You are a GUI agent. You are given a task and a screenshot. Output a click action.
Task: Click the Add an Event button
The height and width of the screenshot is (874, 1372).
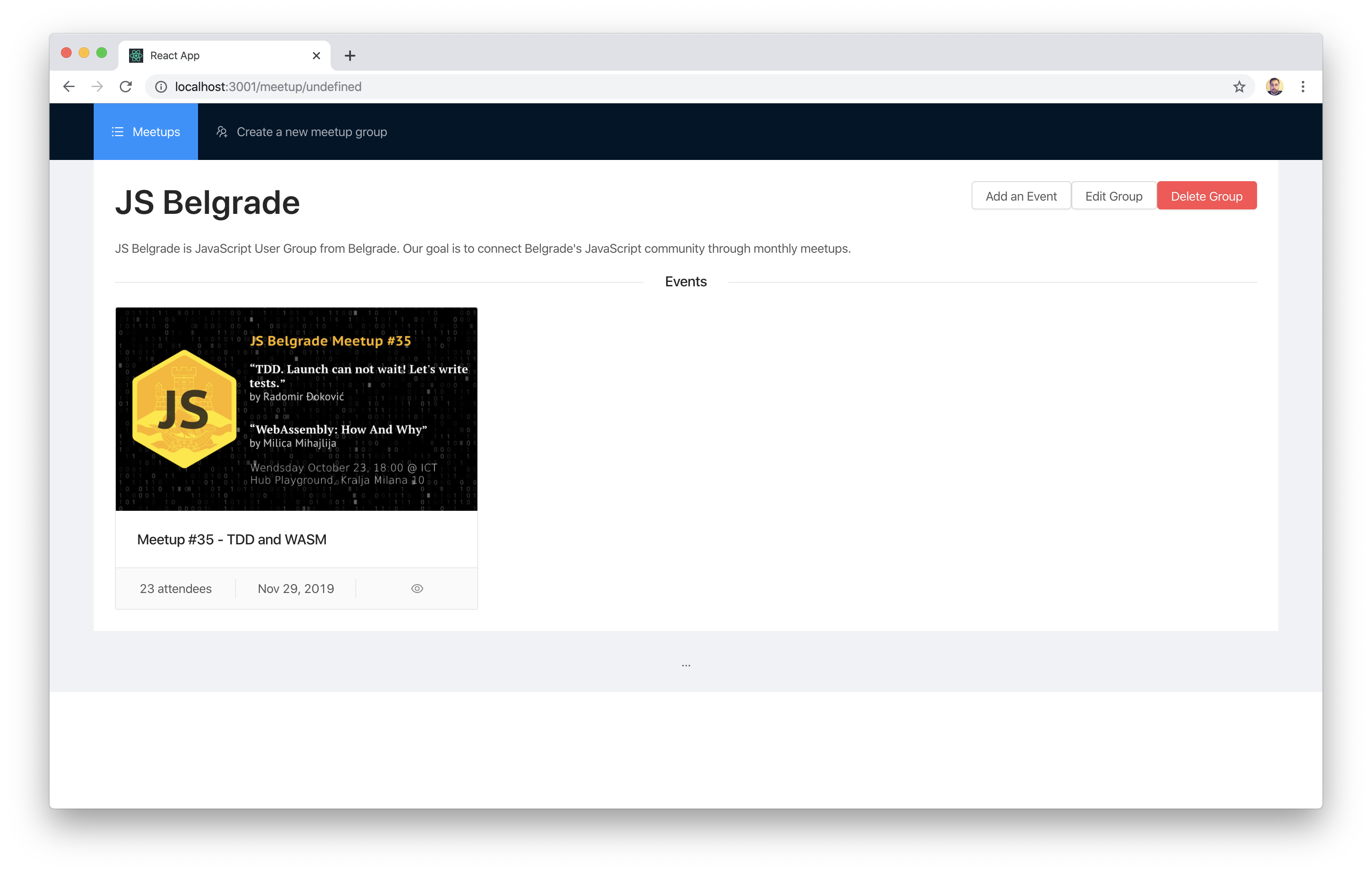pos(1021,196)
